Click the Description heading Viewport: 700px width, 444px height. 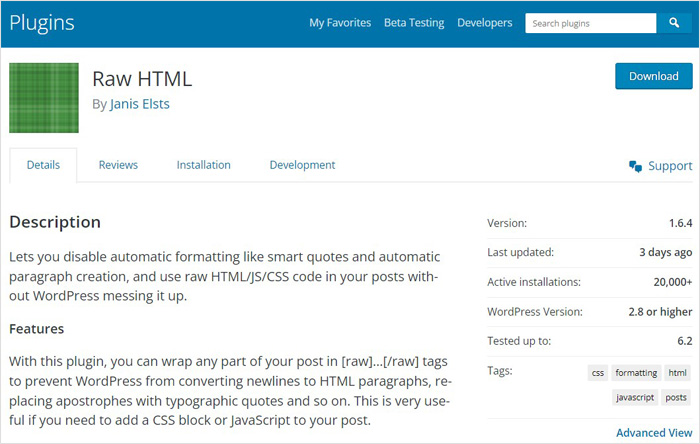(x=55, y=222)
